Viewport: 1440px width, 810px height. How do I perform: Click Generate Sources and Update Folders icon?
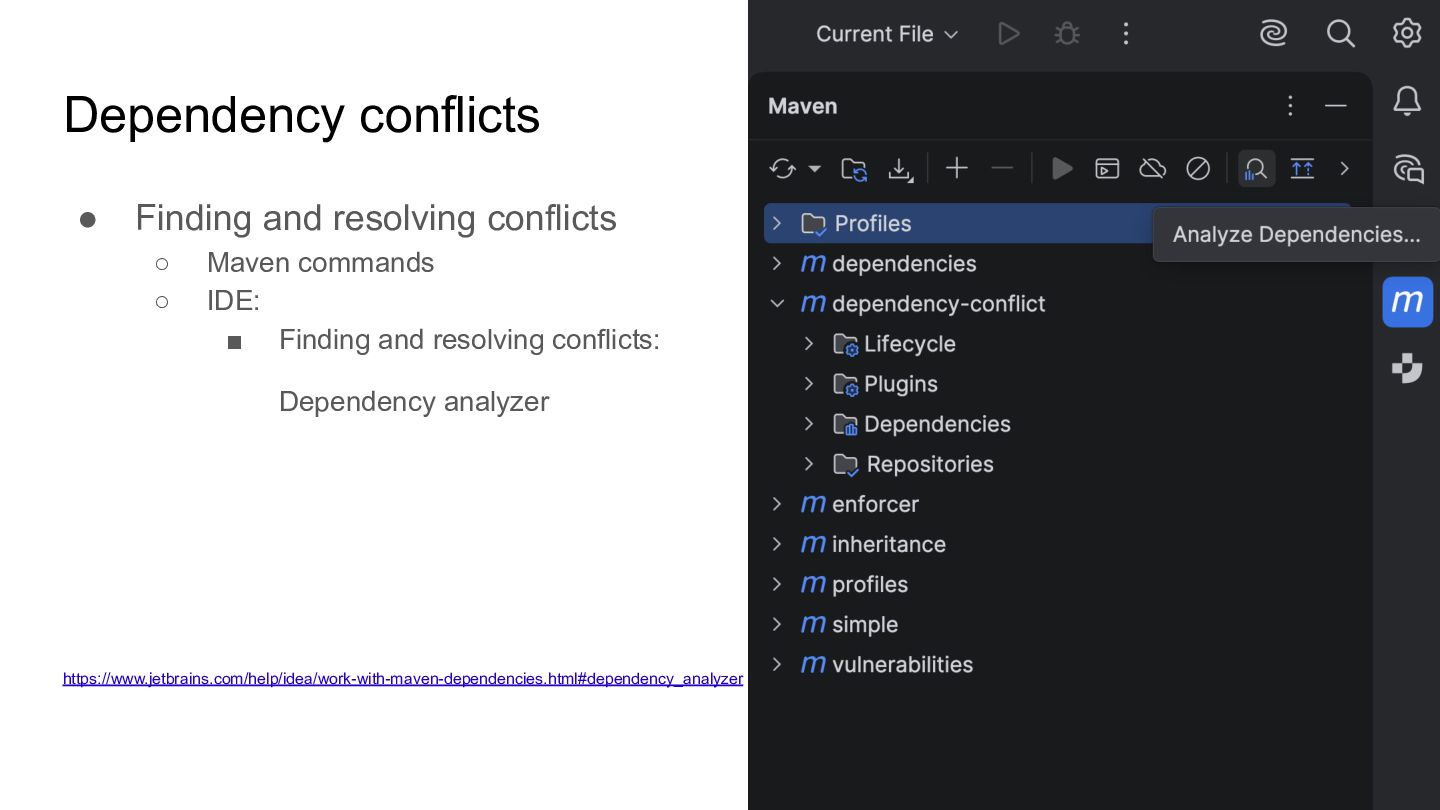(x=854, y=169)
